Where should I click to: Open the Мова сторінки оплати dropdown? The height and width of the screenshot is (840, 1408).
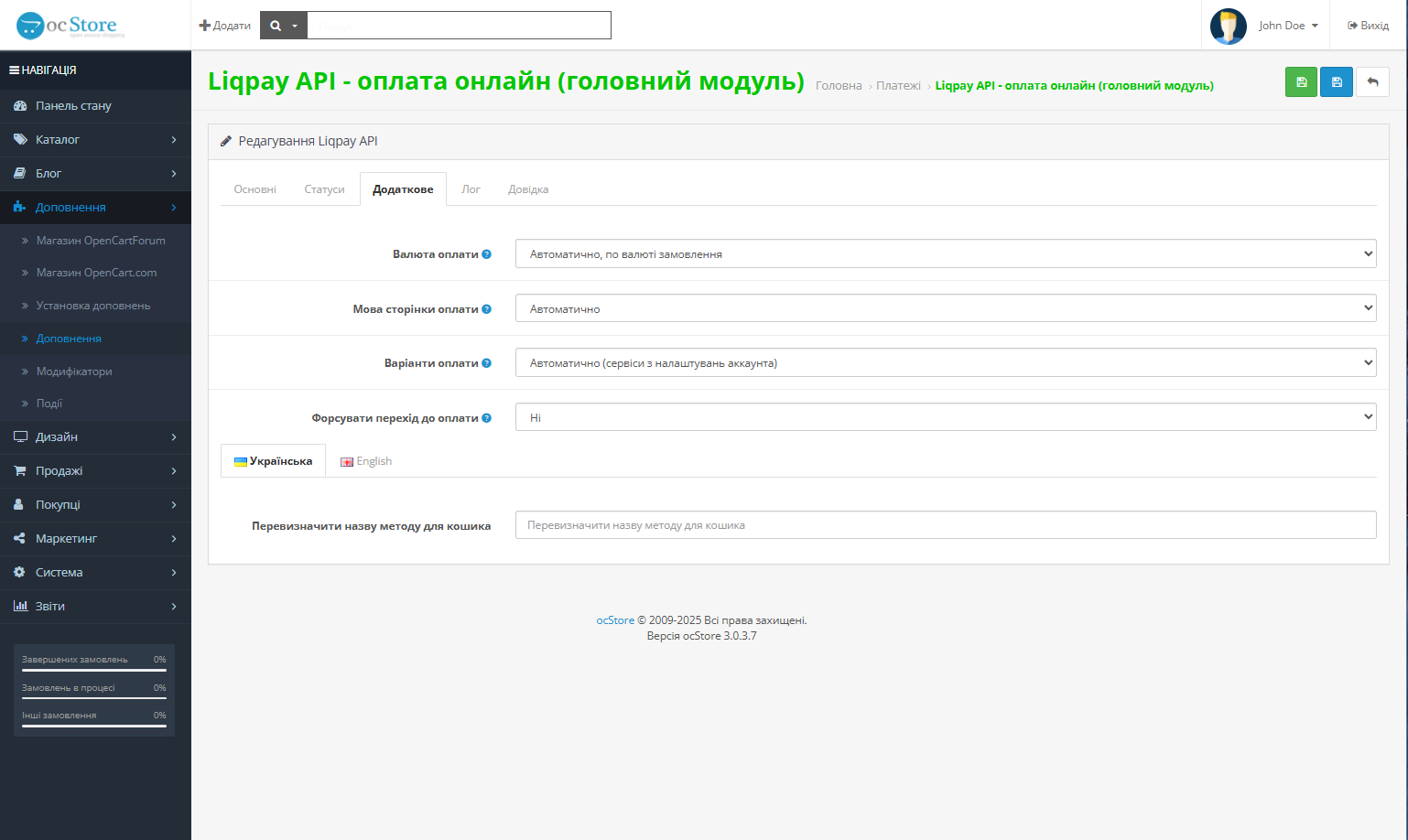[x=946, y=308]
